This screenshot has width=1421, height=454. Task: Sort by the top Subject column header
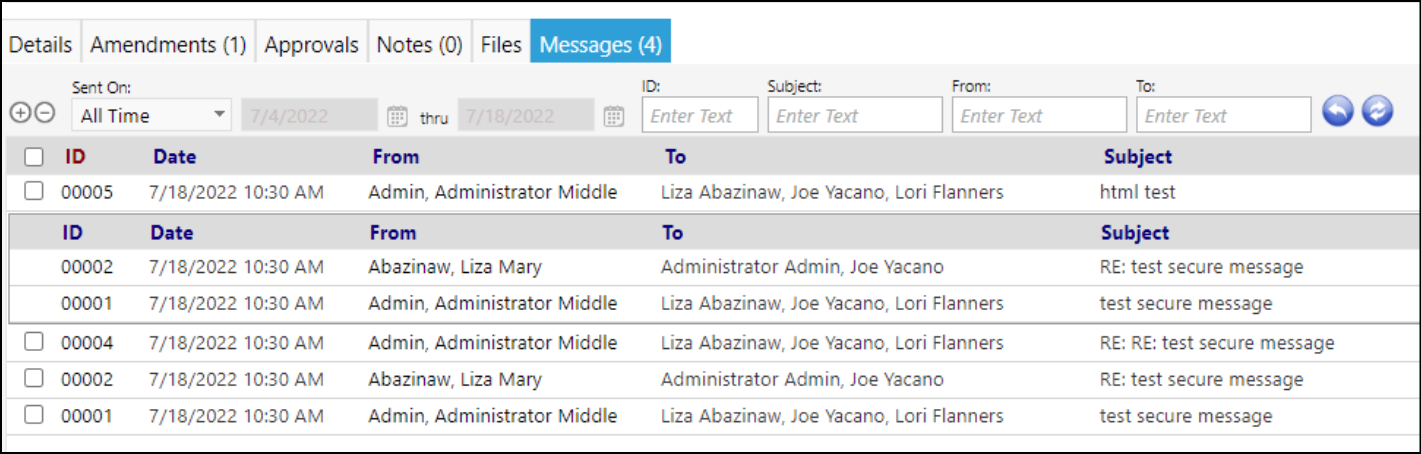click(x=1138, y=156)
